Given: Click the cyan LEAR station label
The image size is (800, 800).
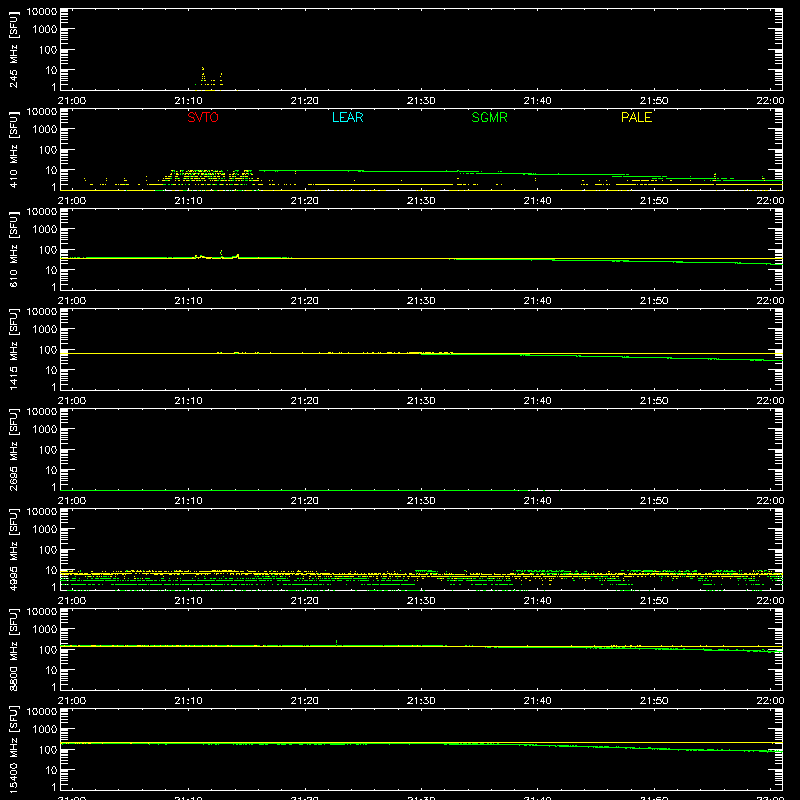Looking at the screenshot, I should (347, 117).
